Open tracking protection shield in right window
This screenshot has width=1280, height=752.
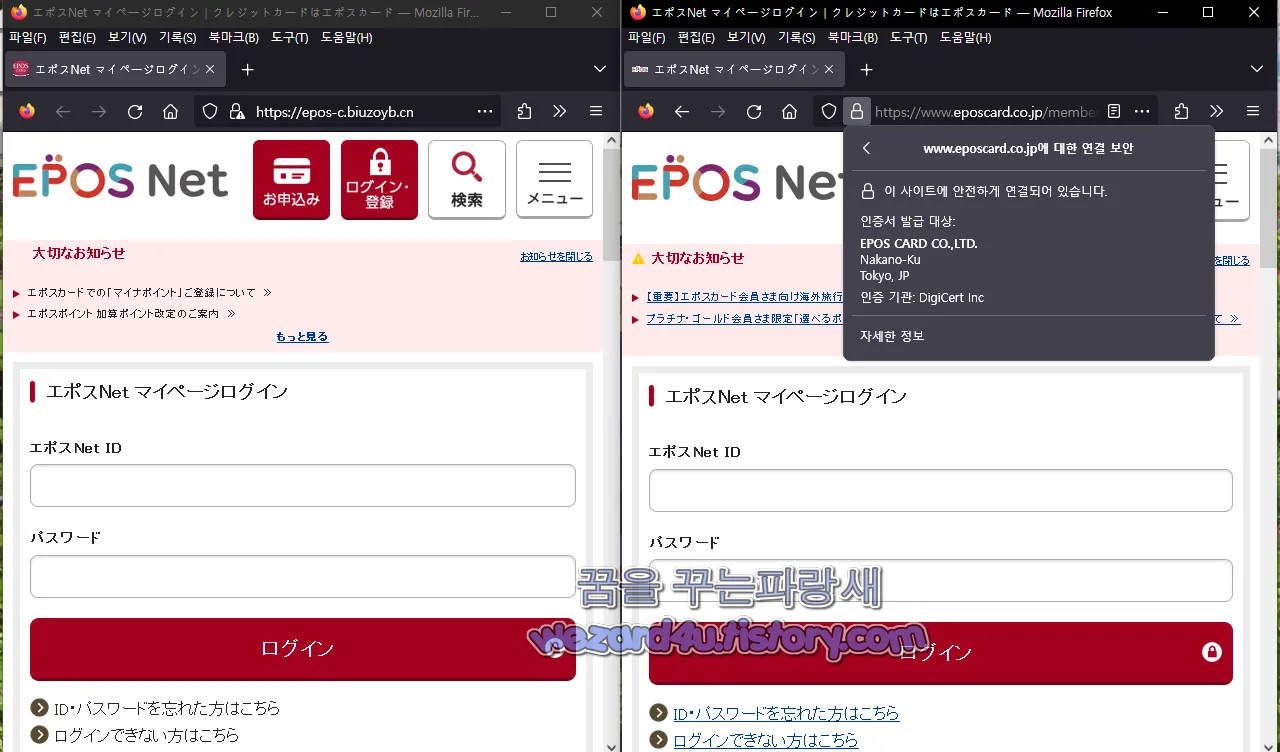[829, 112]
